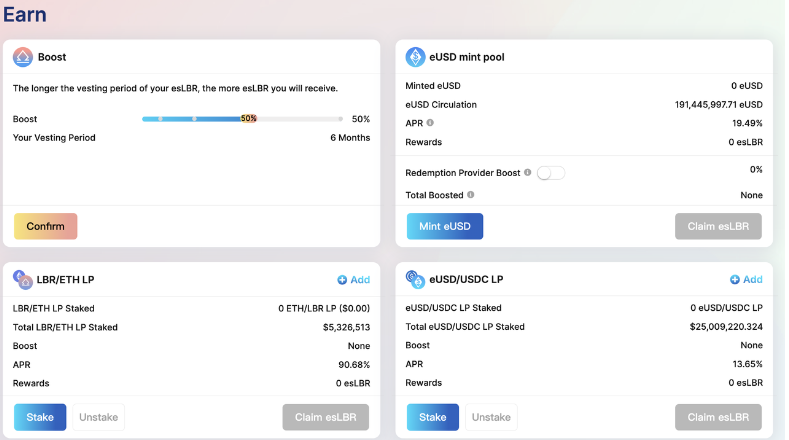Claim esLBR in the eUSD/USDC LP card
Image resolution: width=789 pixels, height=440 pixels.
(718, 417)
